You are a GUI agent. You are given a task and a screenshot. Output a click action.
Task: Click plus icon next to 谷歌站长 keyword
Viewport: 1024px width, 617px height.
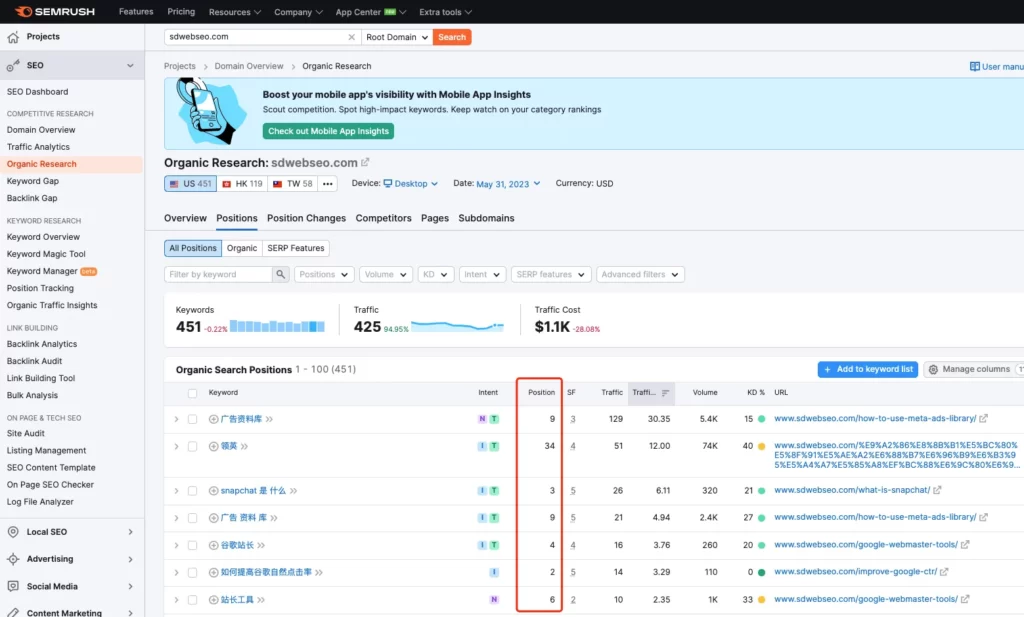click(x=214, y=545)
